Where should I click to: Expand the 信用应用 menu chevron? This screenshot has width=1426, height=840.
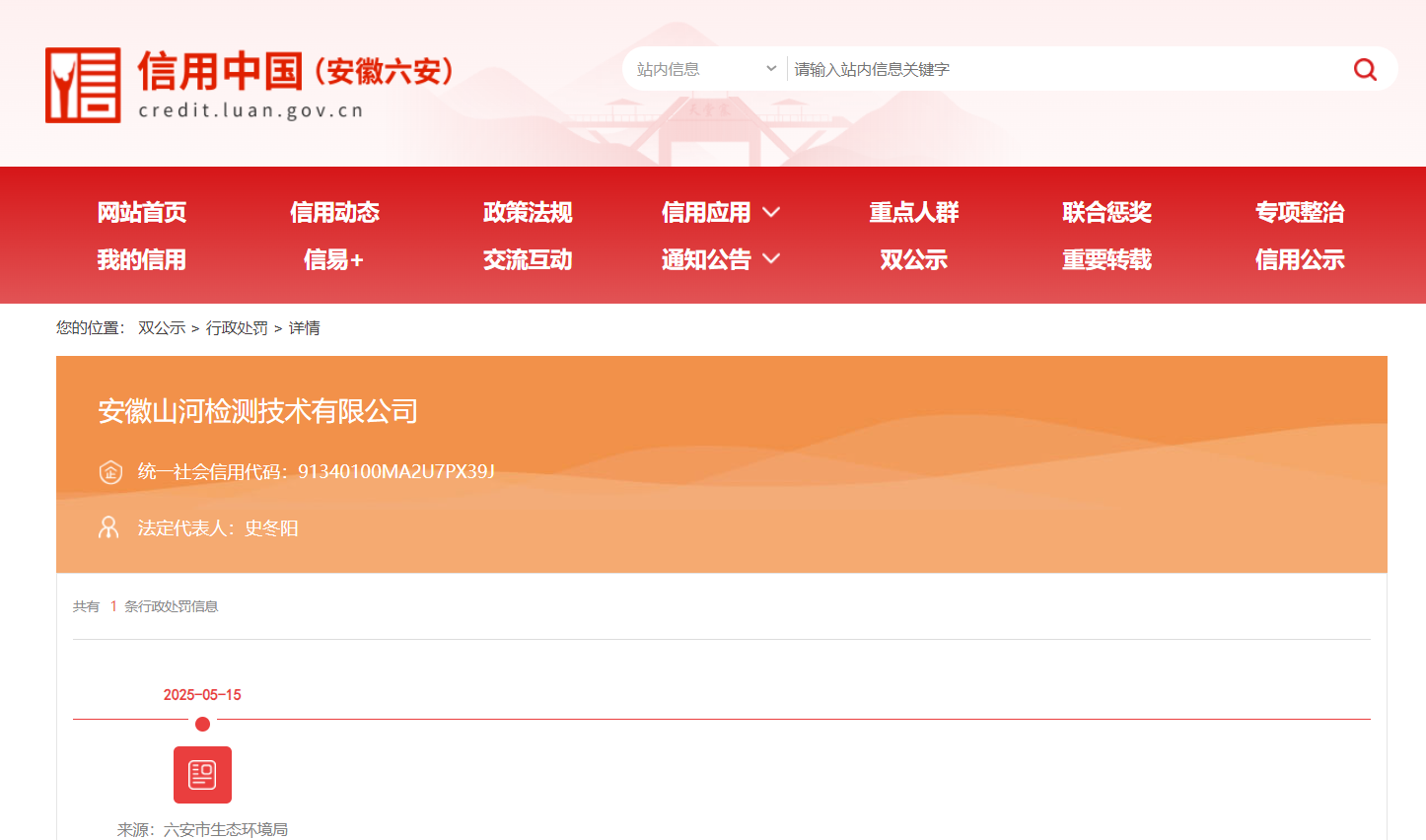tap(771, 212)
